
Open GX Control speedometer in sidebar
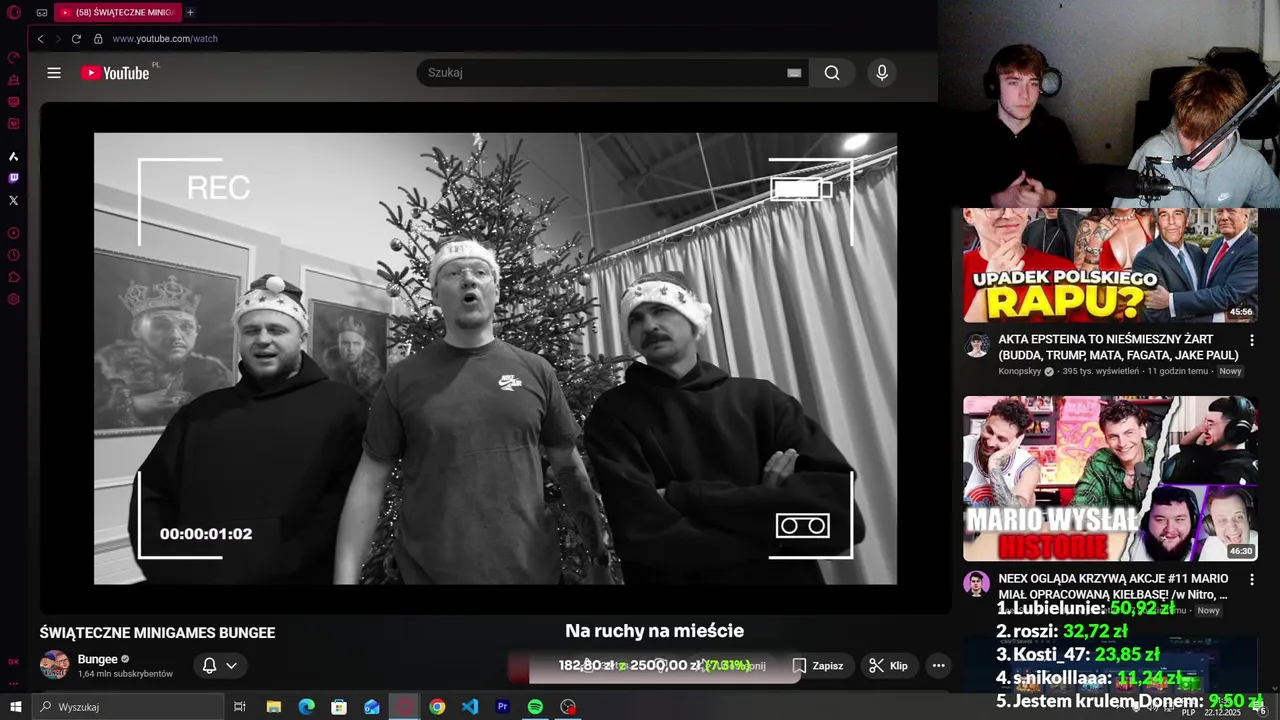point(14,58)
